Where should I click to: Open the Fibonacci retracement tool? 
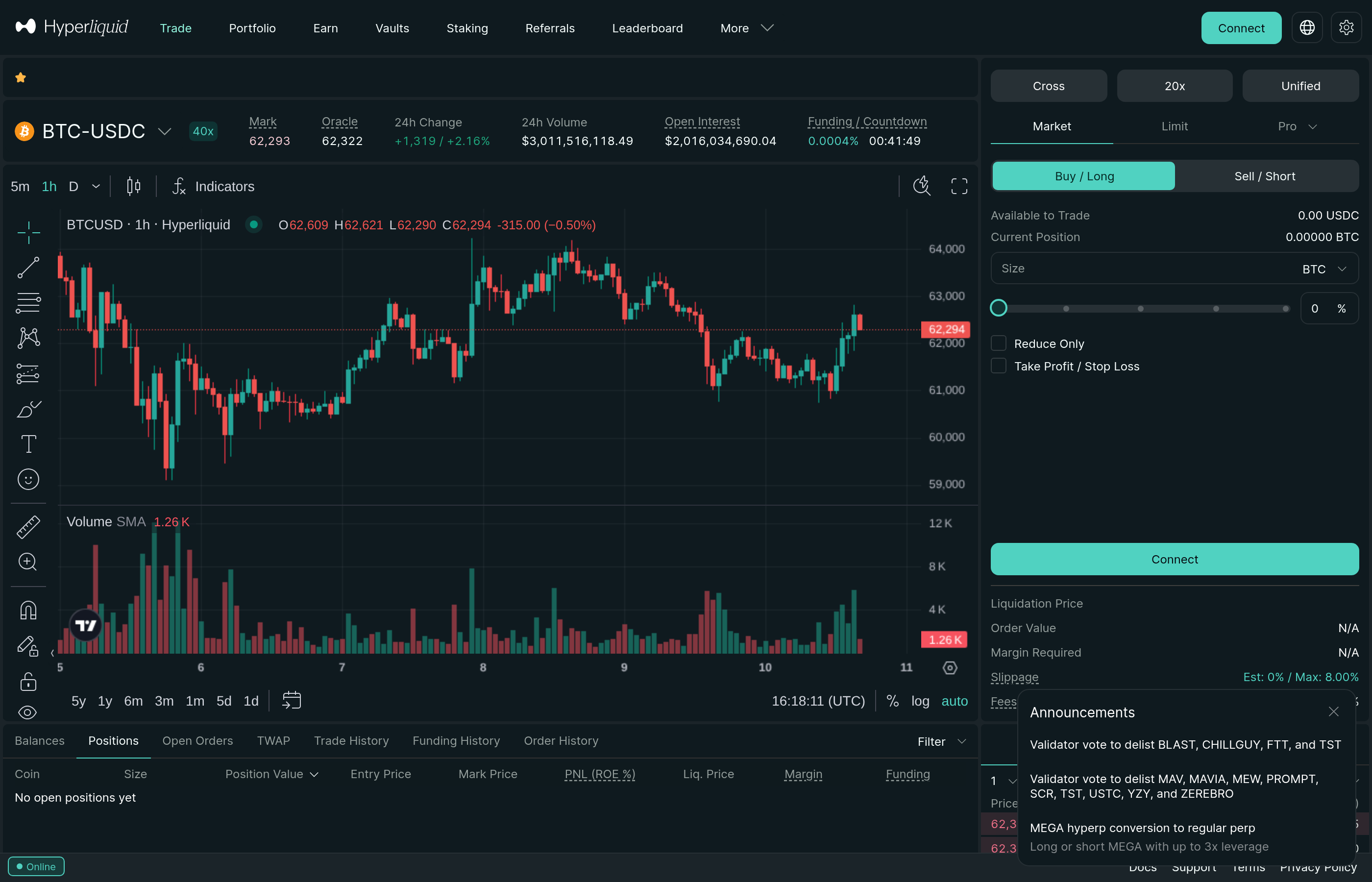(x=28, y=303)
